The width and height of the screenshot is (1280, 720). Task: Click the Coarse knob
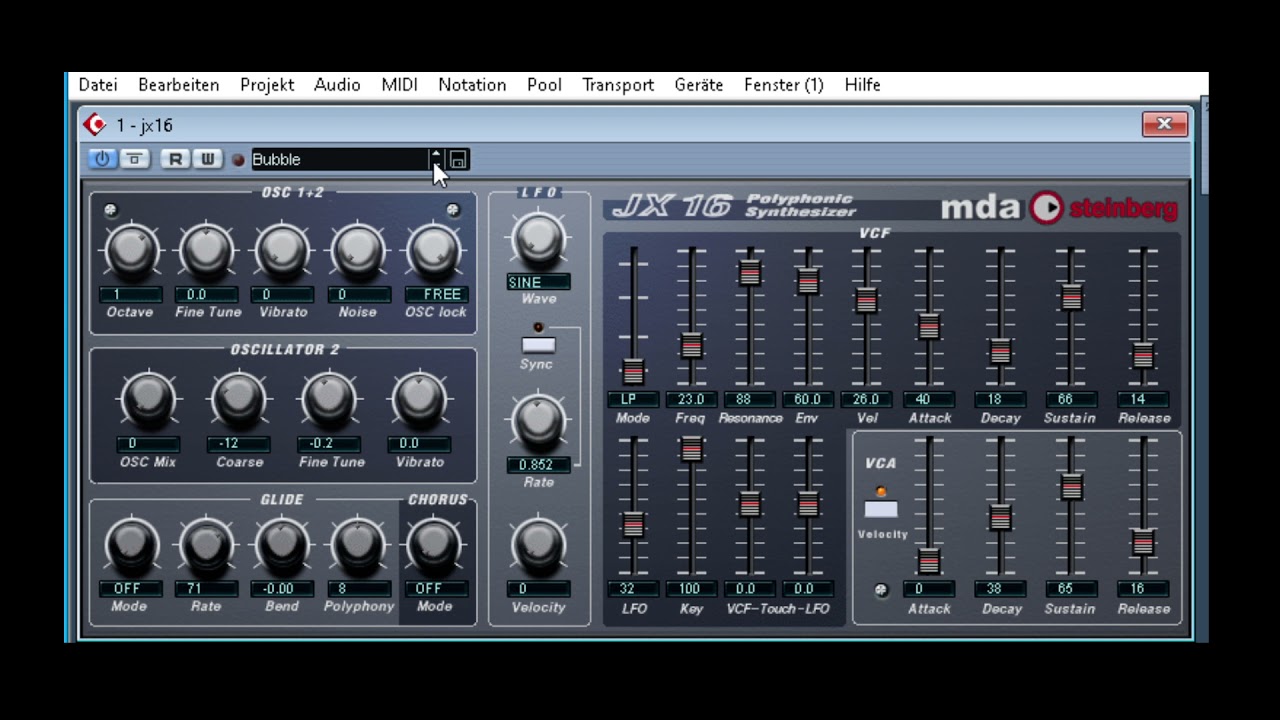(239, 399)
